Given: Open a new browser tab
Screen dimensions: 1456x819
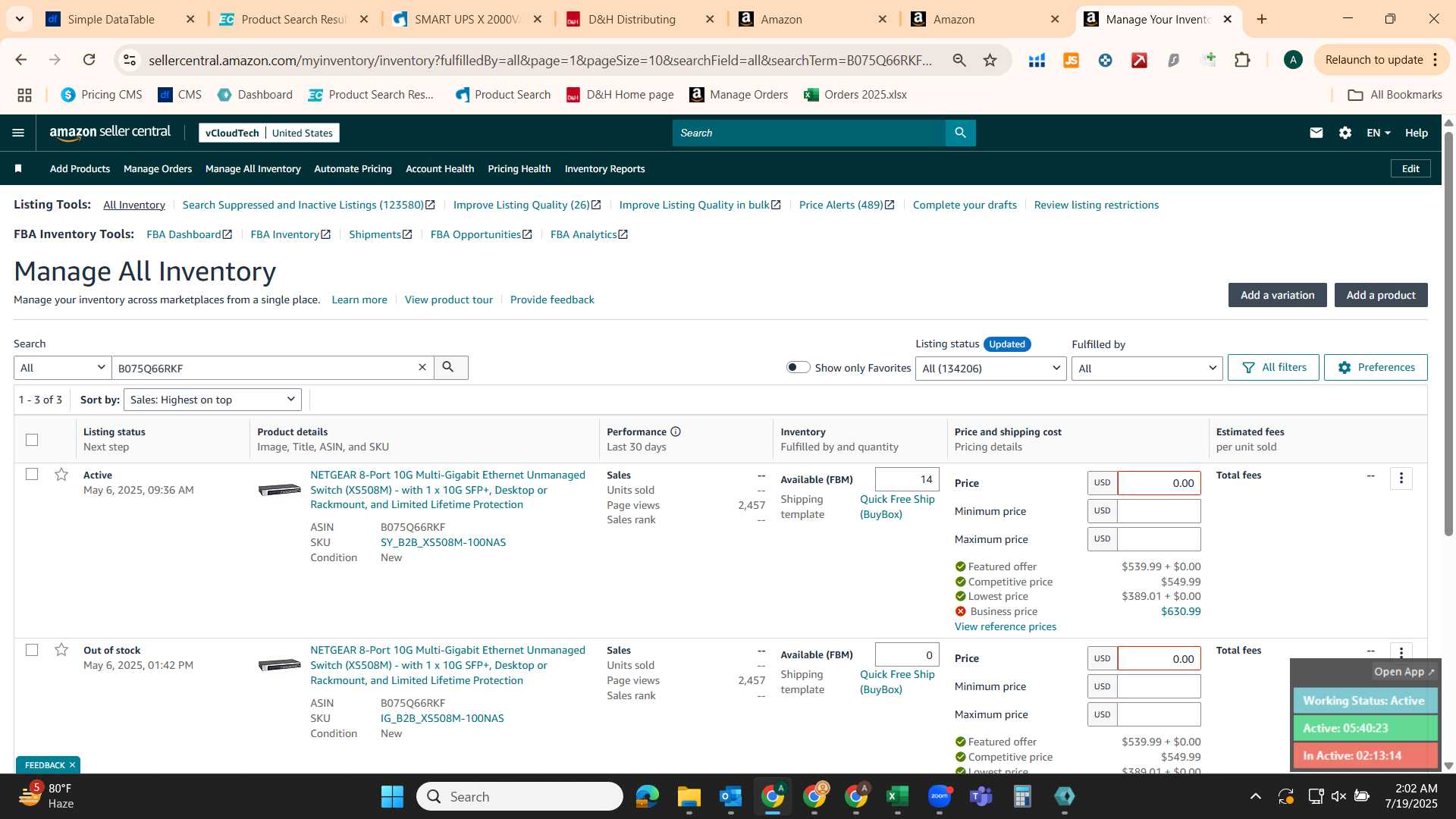Looking at the screenshot, I should coord(1262,19).
